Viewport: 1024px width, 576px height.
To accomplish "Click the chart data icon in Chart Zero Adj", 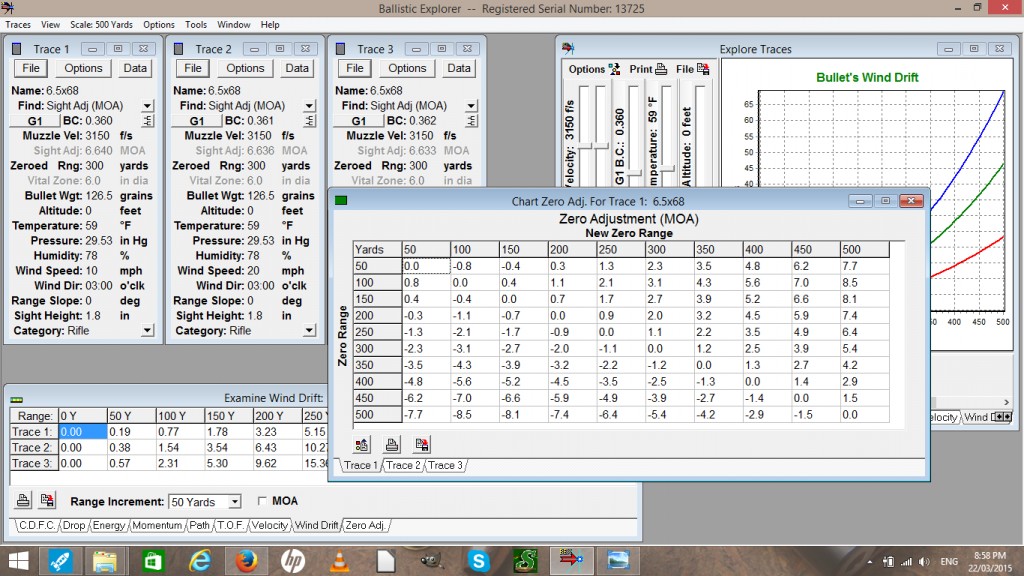I will click(361, 444).
